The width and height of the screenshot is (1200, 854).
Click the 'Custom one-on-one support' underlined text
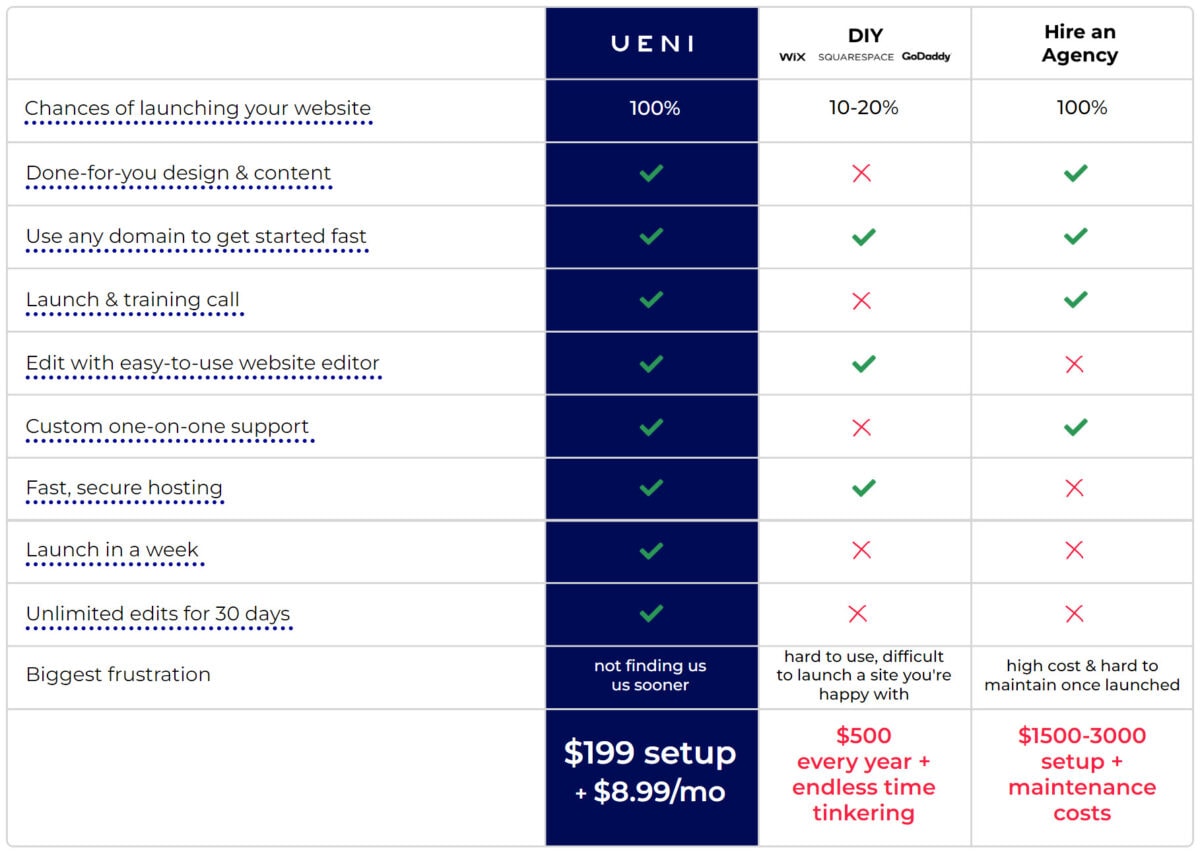pos(168,426)
